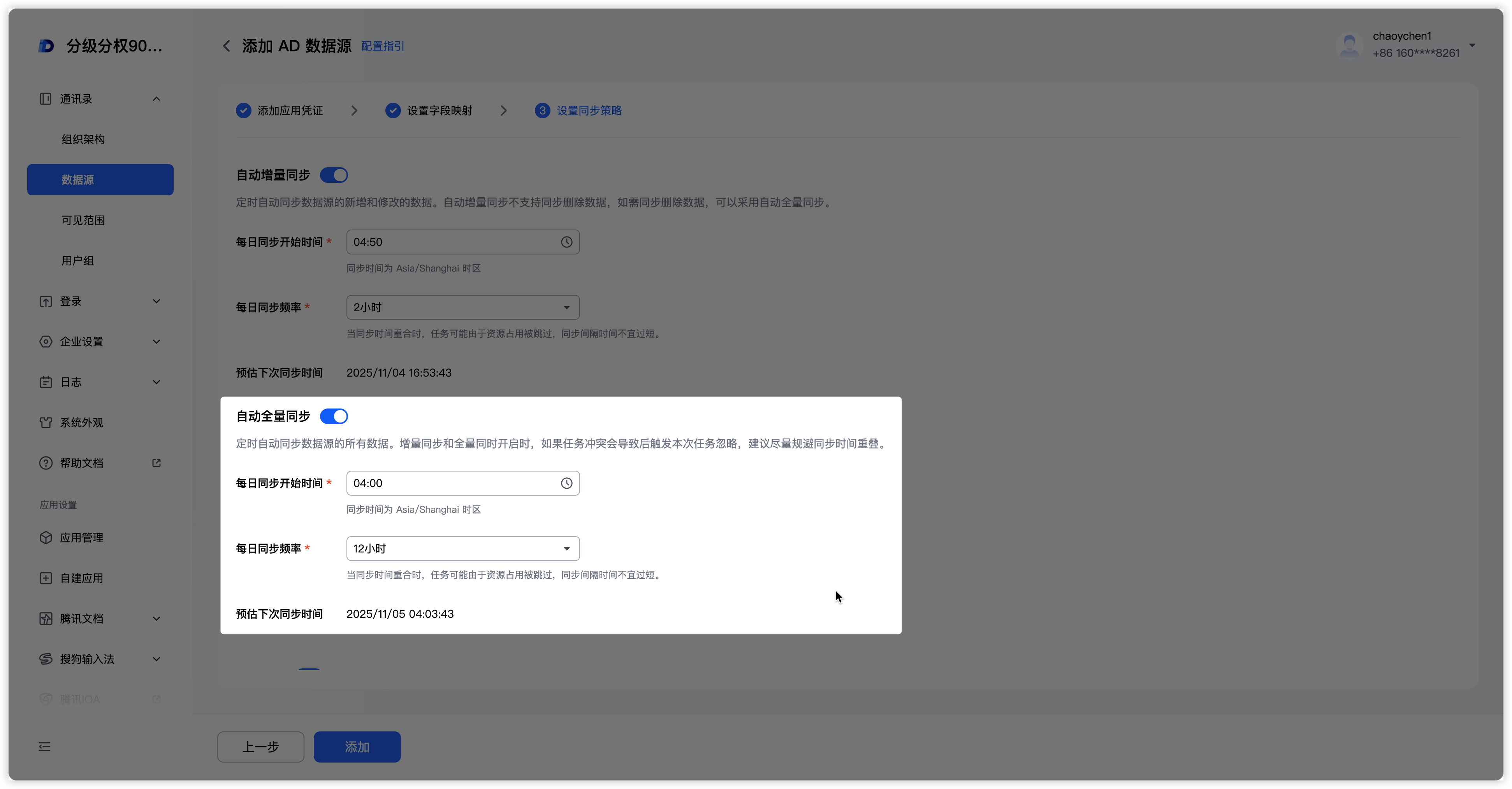Go to the 设置字段映射 step
Image resolution: width=1512 pixels, height=789 pixels.
click(439, 111)
